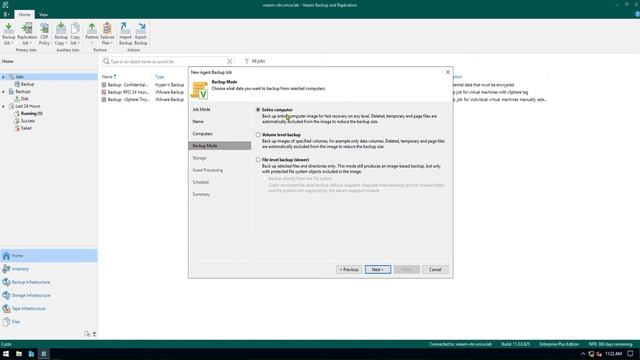Click the Server Manager icon in the taskbar
The height and width of the screenshot is (360, 640).
[31, 354]
